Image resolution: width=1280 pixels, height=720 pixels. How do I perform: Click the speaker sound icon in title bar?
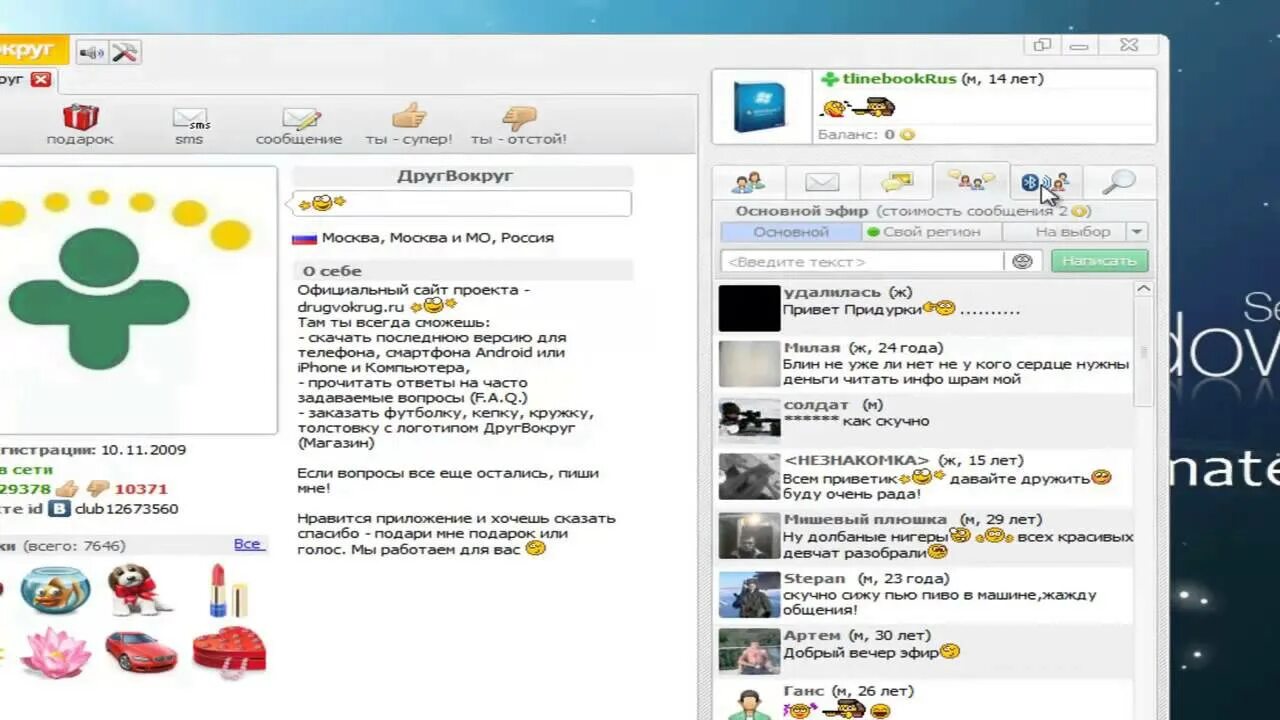[x=92, y=52]
